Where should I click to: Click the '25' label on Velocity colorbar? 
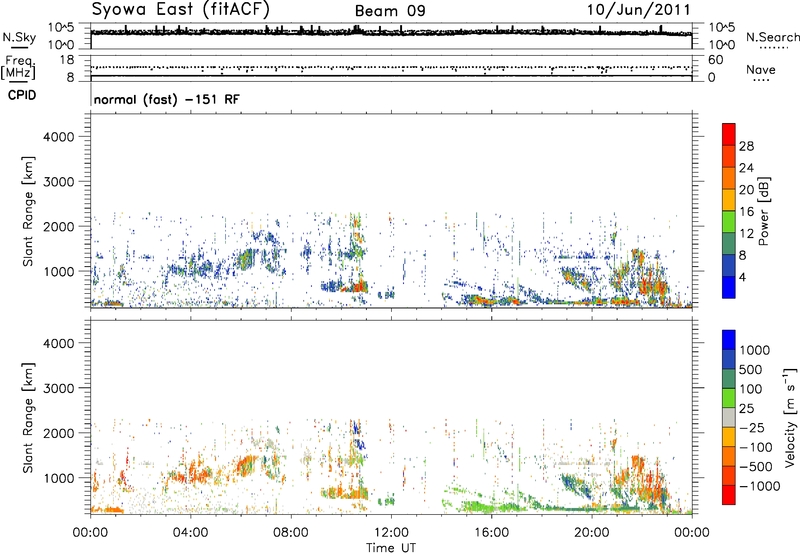tap(746, 408)
